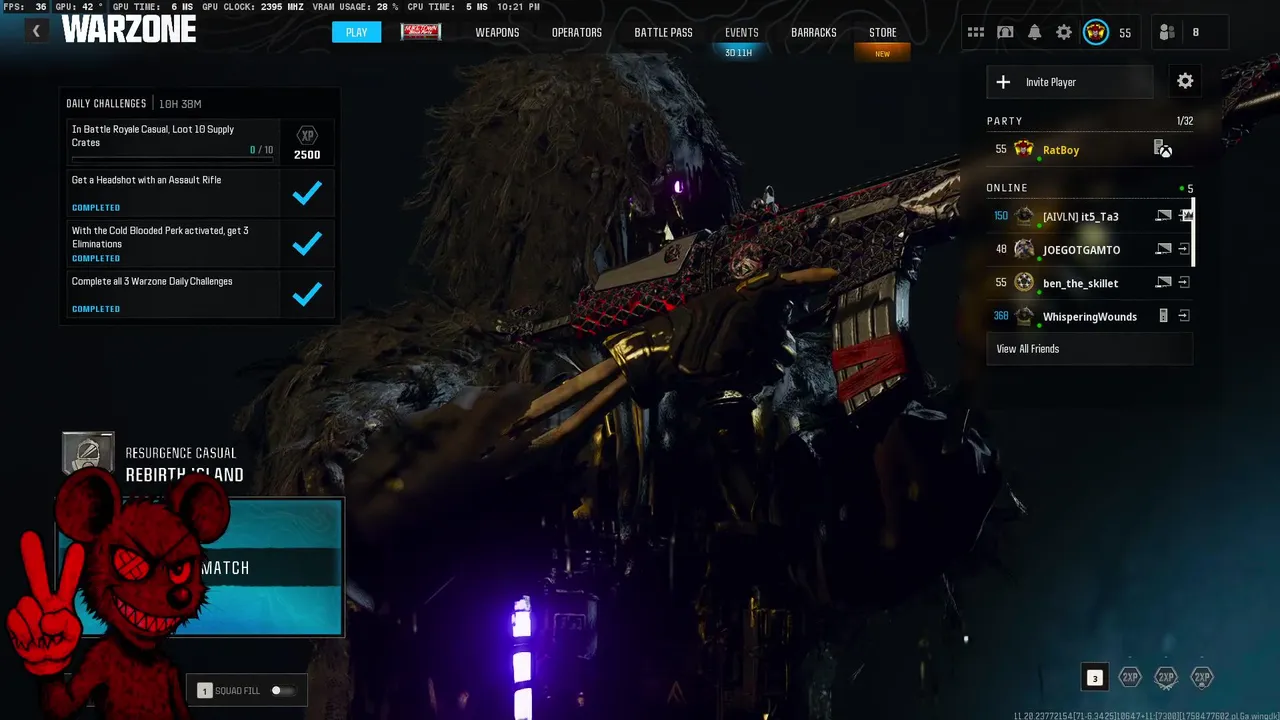1280x720 pixels.
Task: Click the Get a Headshot challenge text
Action: coord(146,180)
